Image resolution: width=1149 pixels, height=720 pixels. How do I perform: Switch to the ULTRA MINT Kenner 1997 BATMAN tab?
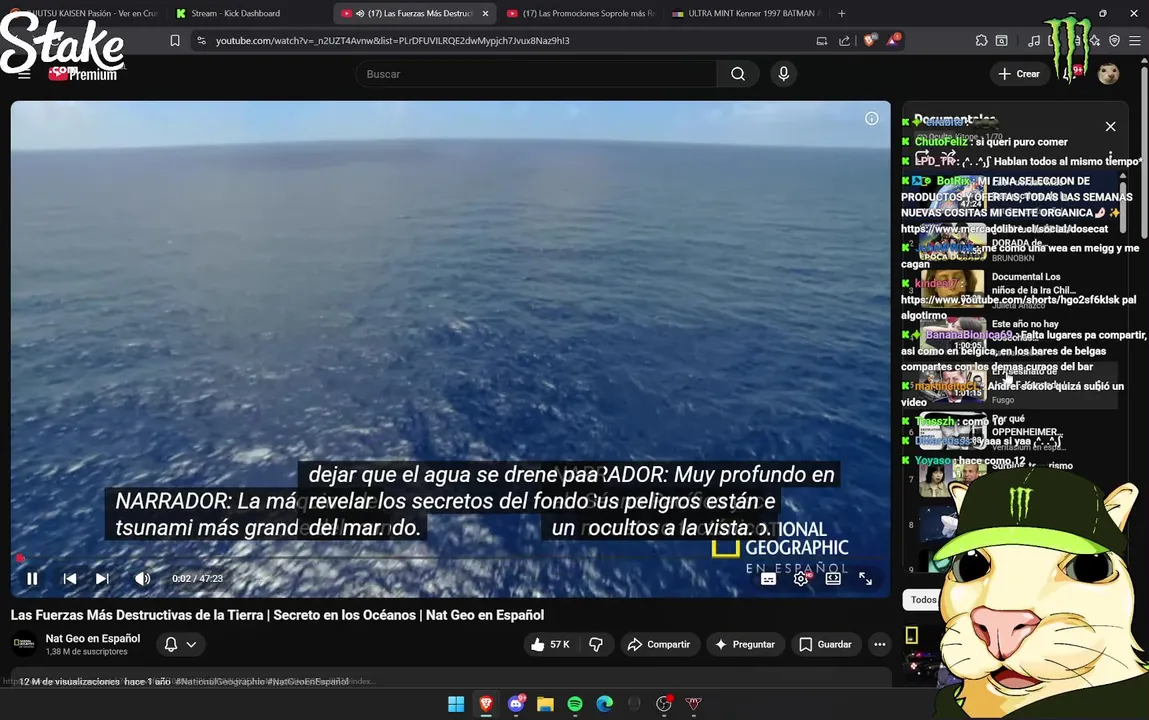click(747, 13)
